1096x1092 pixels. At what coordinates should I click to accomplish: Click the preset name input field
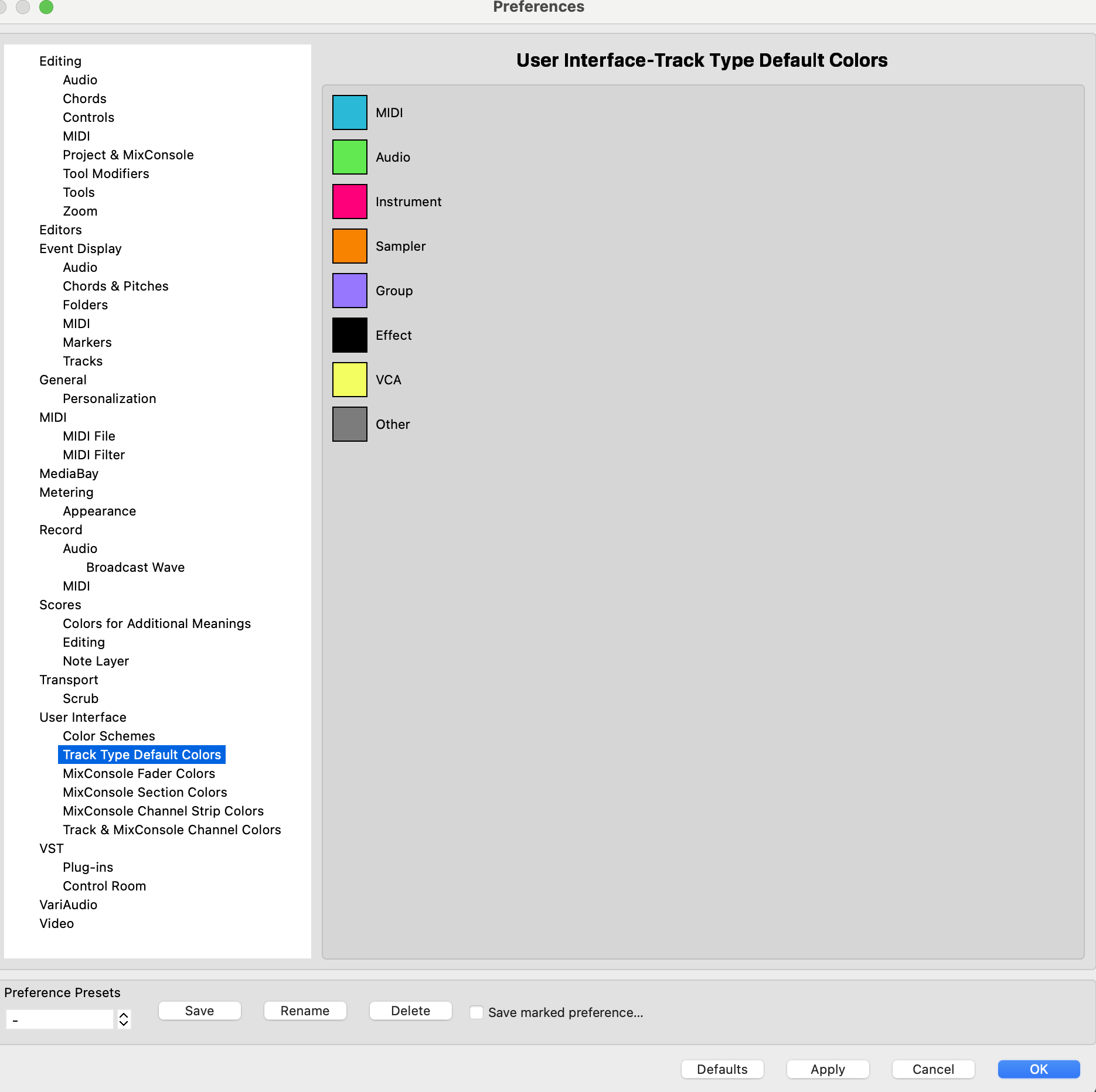click(59, 1019)
